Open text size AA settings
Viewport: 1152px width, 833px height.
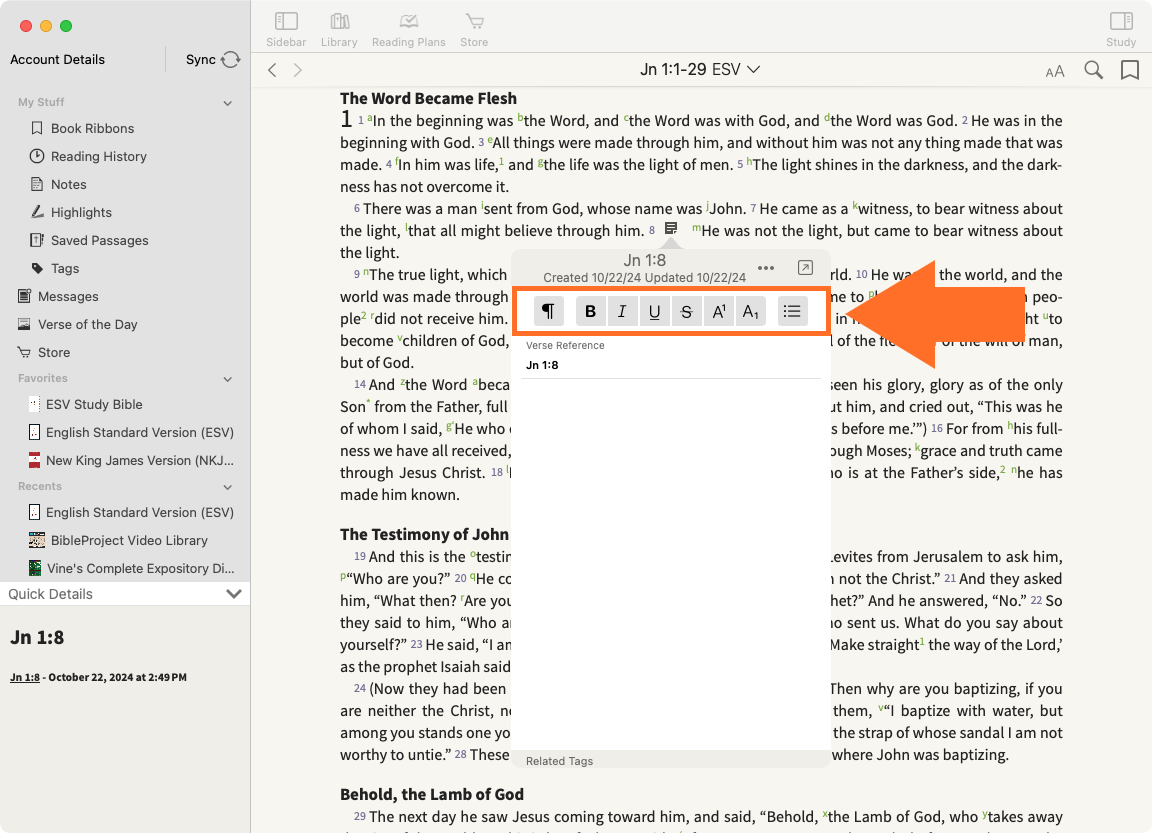1055,71
